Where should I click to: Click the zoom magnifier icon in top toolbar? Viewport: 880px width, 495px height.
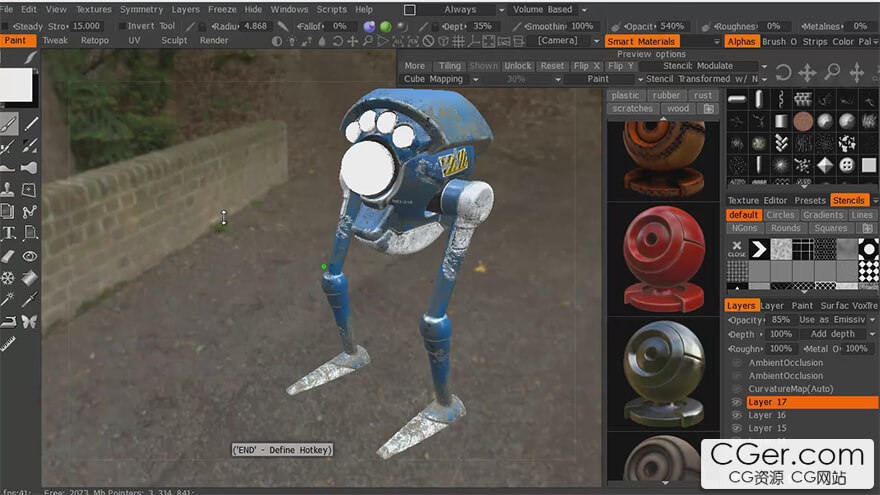click(368, 41)
